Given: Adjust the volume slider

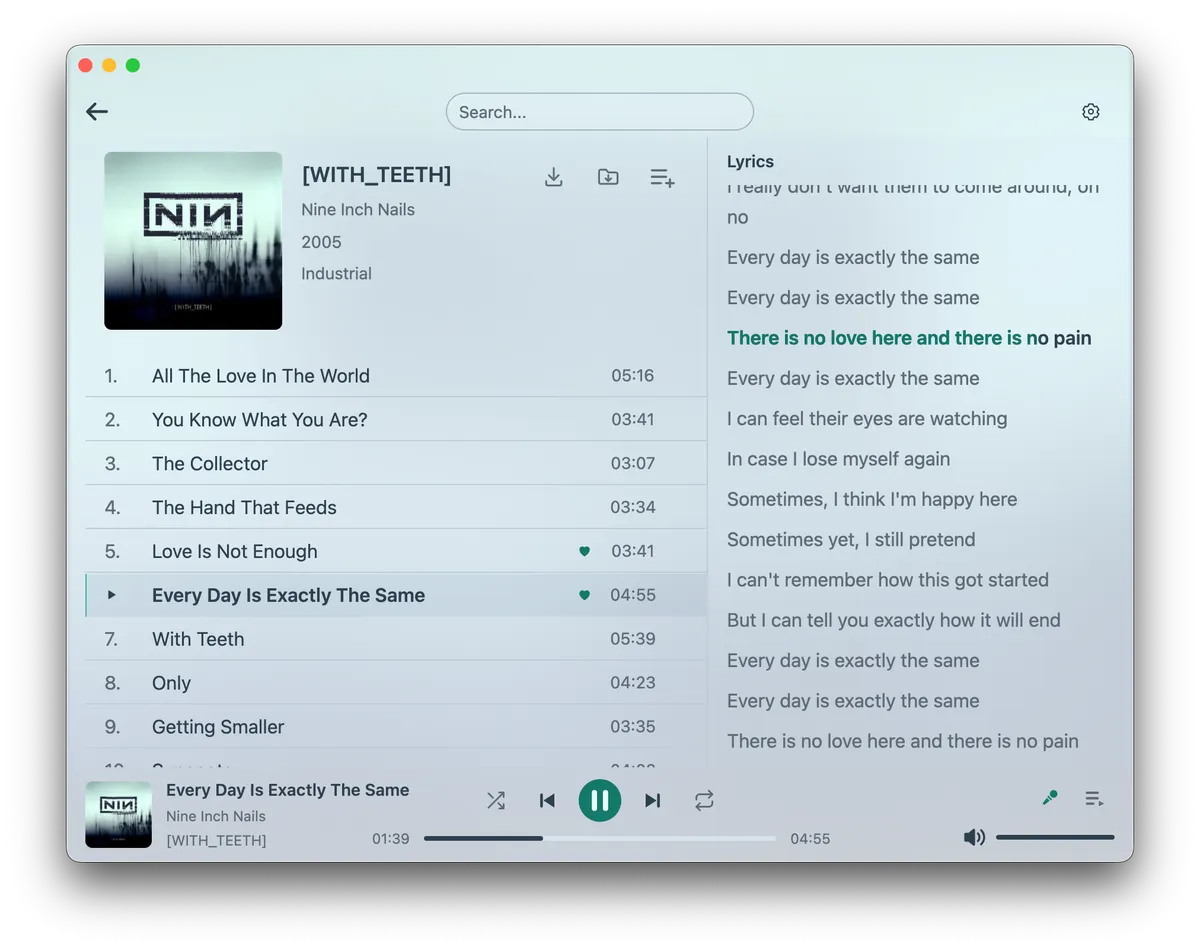Looking at the screenshot, I should click(x=1055, y=837).
